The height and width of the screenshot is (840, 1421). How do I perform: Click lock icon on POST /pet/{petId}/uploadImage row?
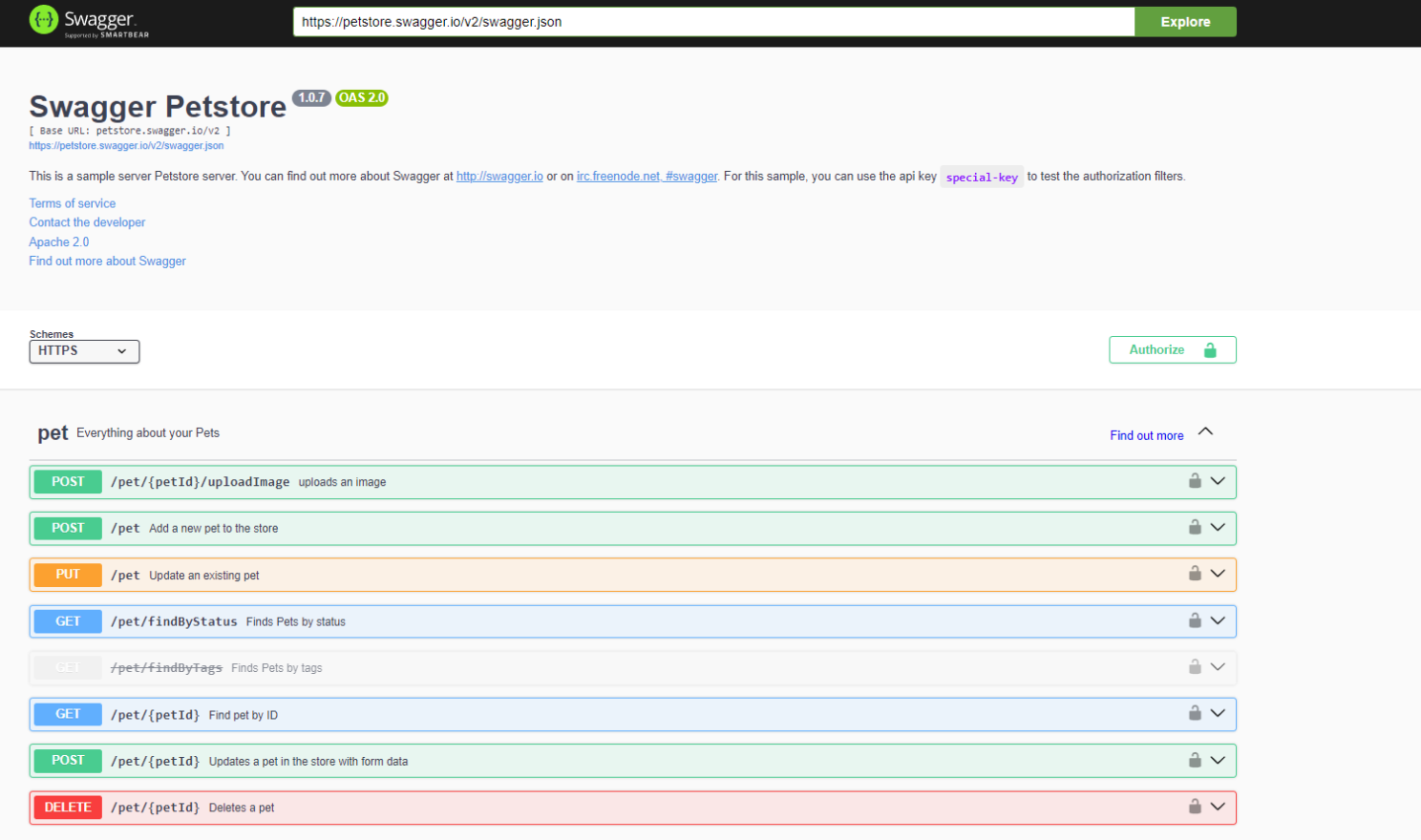(1195, 480)
